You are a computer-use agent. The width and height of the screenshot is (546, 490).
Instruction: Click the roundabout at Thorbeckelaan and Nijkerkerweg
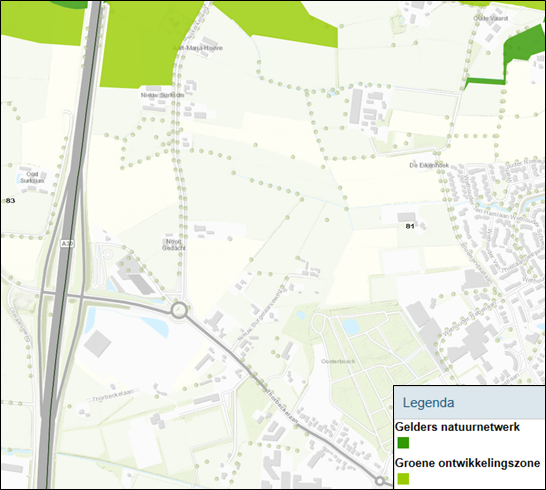pos(179,310)
